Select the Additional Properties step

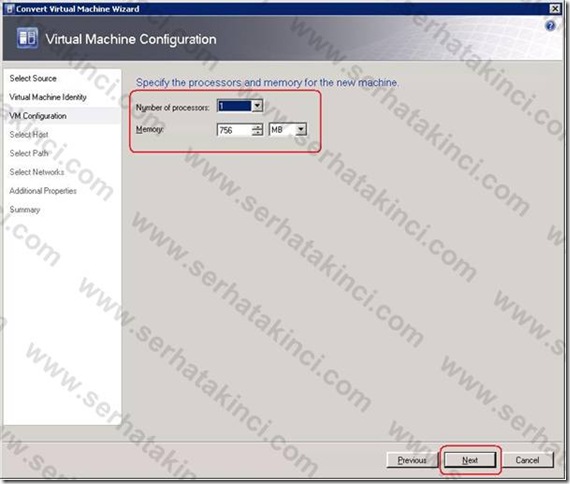click(x=43, y=191)
